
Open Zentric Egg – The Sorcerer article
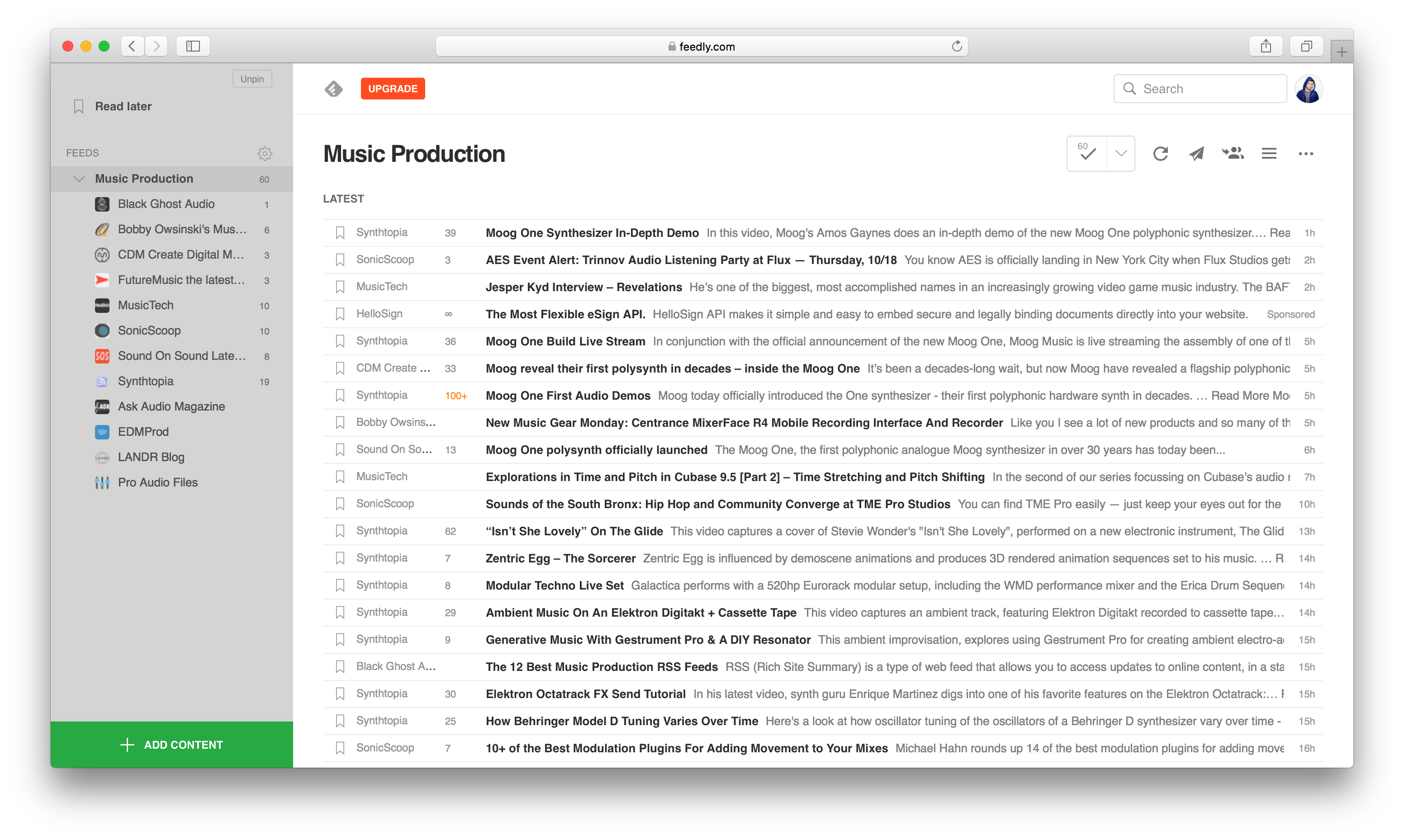(560, 559)
